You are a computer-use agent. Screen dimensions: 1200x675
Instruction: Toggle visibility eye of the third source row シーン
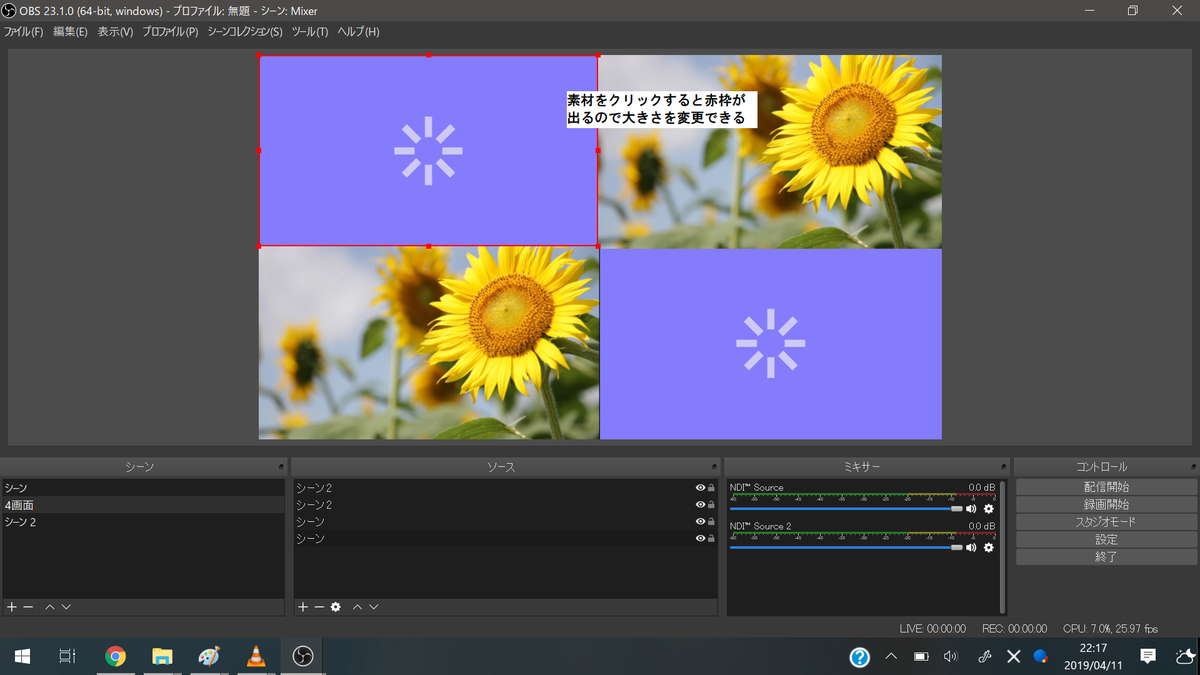point(701,522)
